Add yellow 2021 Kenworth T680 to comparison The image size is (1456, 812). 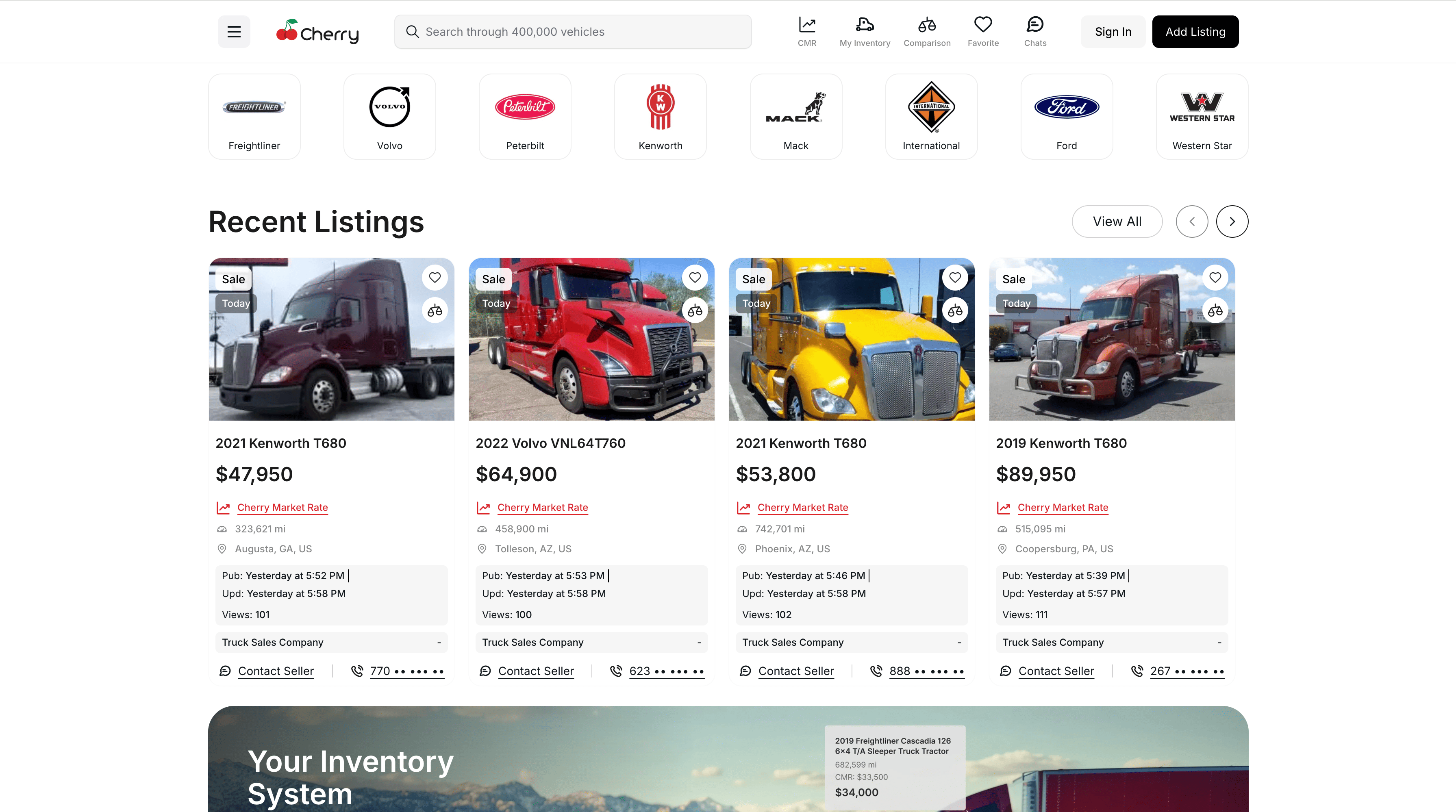955,310
